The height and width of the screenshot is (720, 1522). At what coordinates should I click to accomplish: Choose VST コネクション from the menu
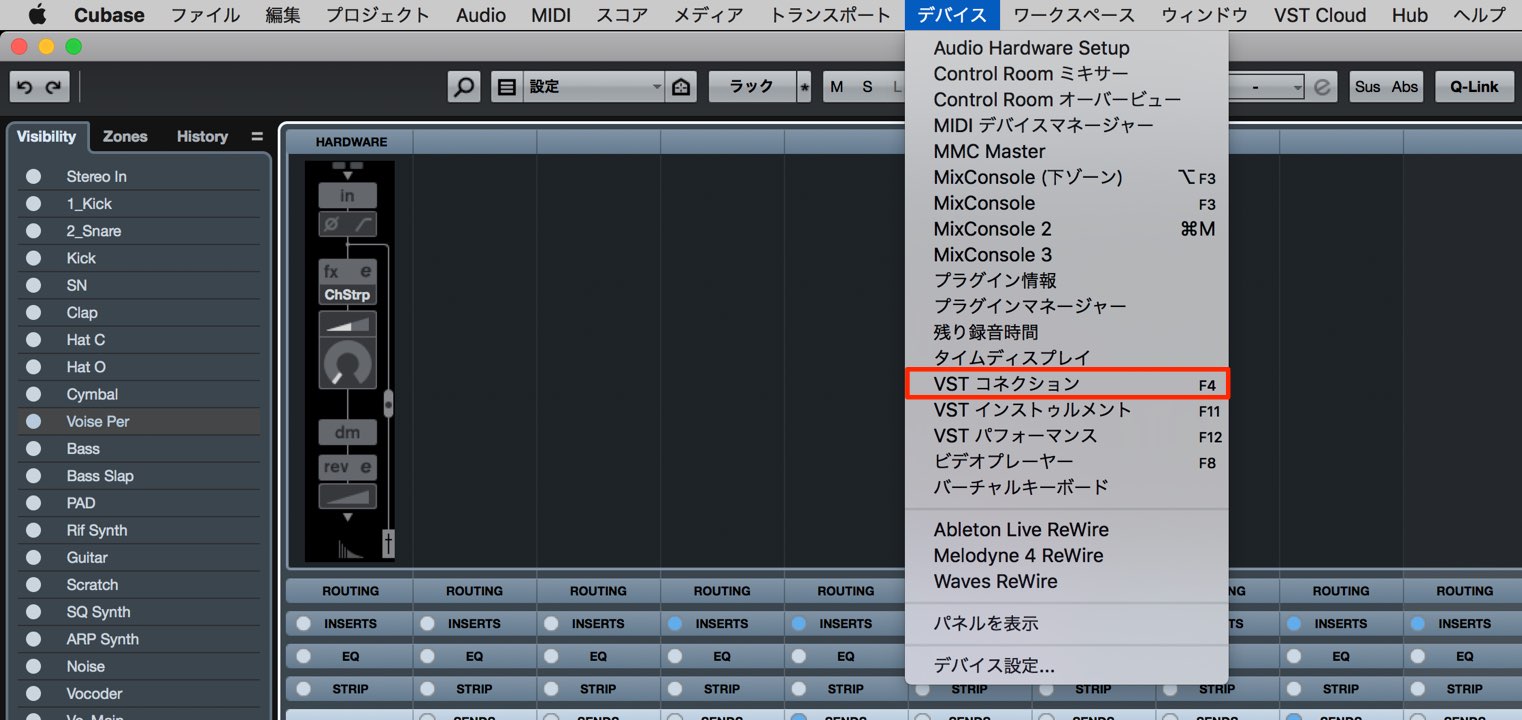click(1067, 384)
